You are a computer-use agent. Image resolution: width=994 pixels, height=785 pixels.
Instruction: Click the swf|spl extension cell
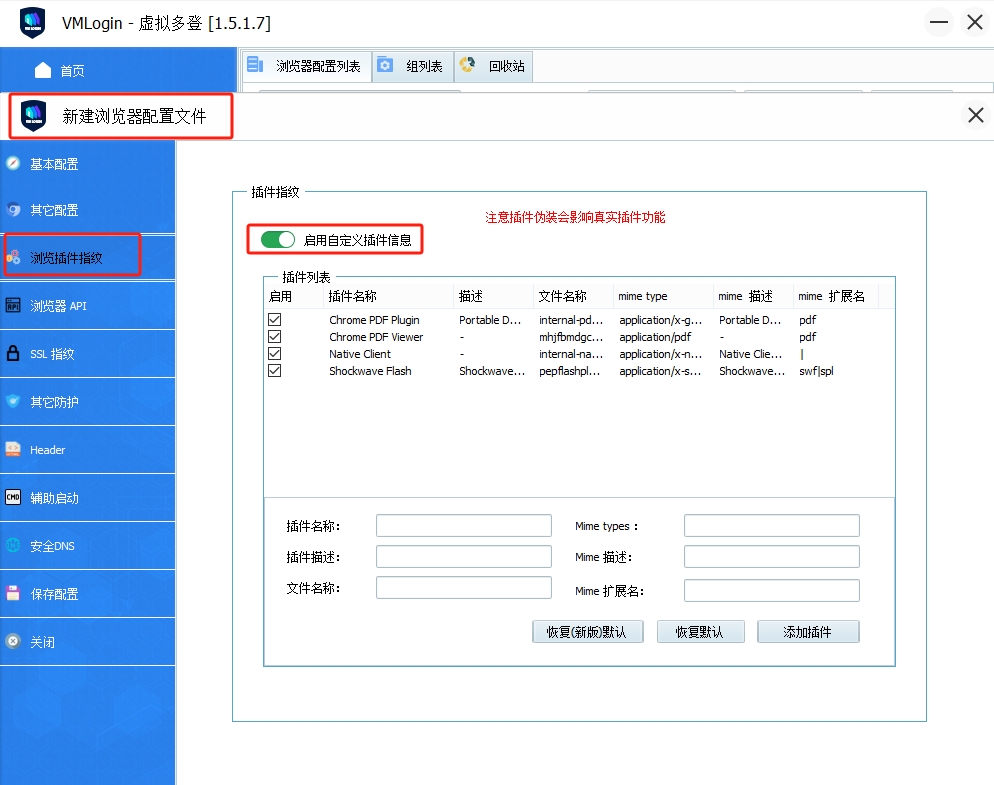(816, 371)
